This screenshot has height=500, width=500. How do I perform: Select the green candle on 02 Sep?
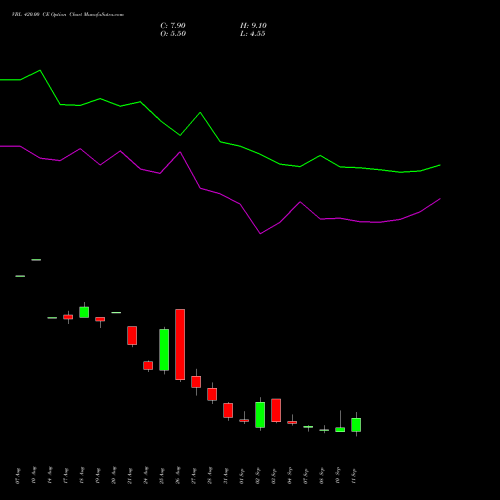[x=260, y=415]
